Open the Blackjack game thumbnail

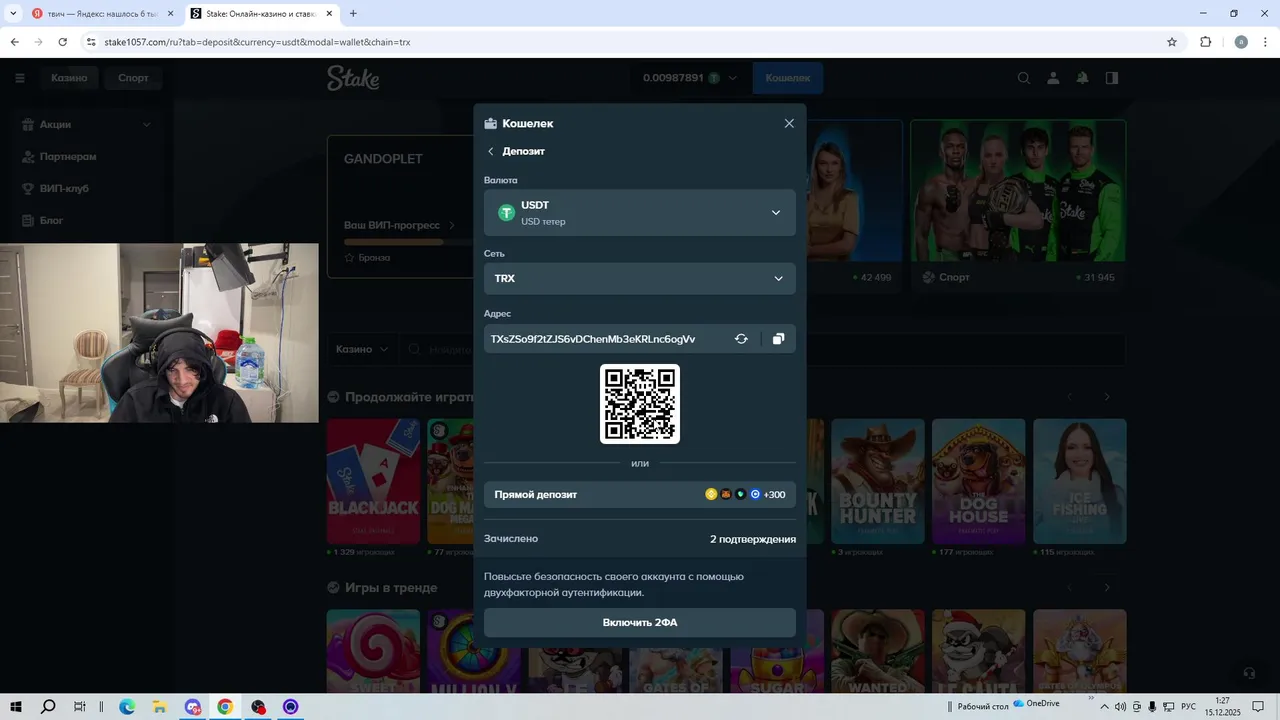(x=373, y=481)
